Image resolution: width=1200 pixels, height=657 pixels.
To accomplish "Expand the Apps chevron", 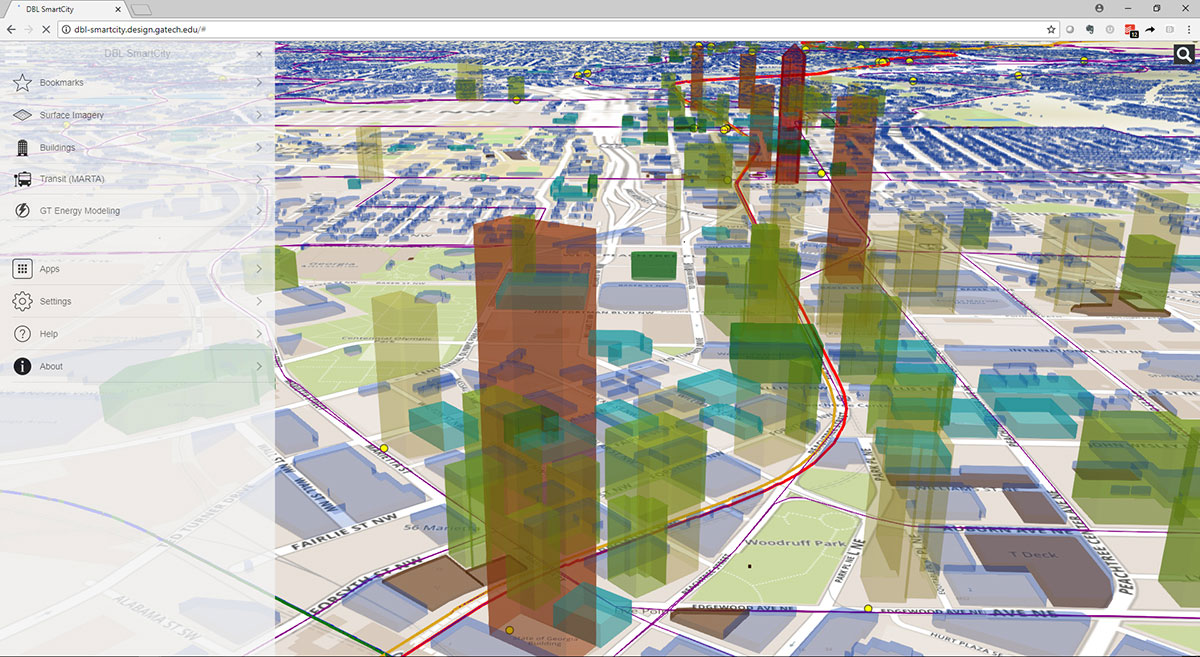I will 259,269.
